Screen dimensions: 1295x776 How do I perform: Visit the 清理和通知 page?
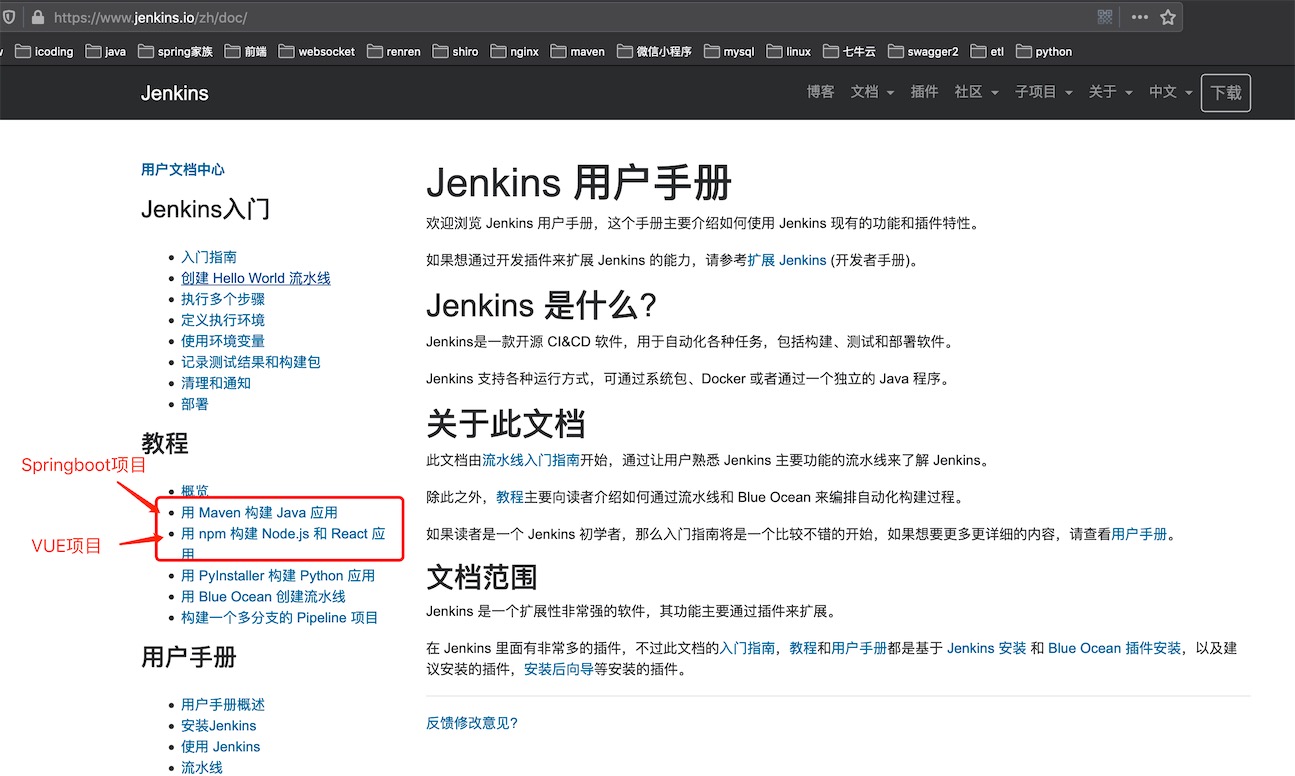pyautogui.click(x=216, y=383)
